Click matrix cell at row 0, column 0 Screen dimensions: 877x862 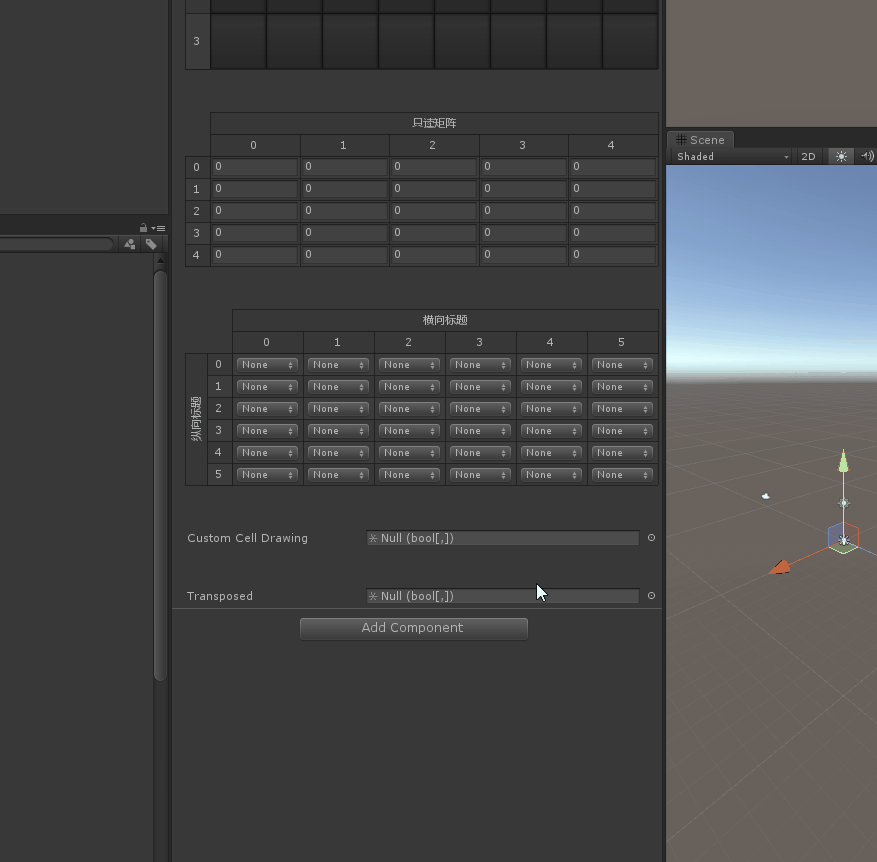click(x=255, y=167)
